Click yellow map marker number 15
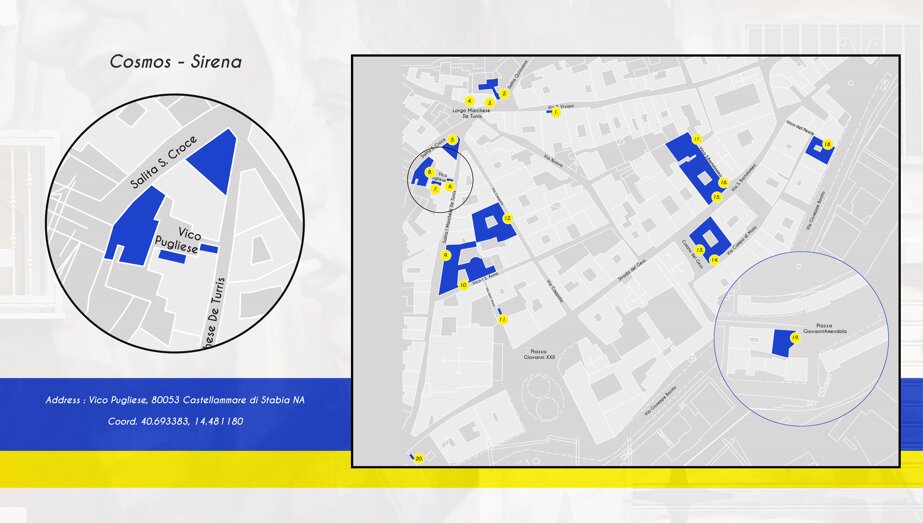Screen dimensions: 923x523 (x=716, y=197)
